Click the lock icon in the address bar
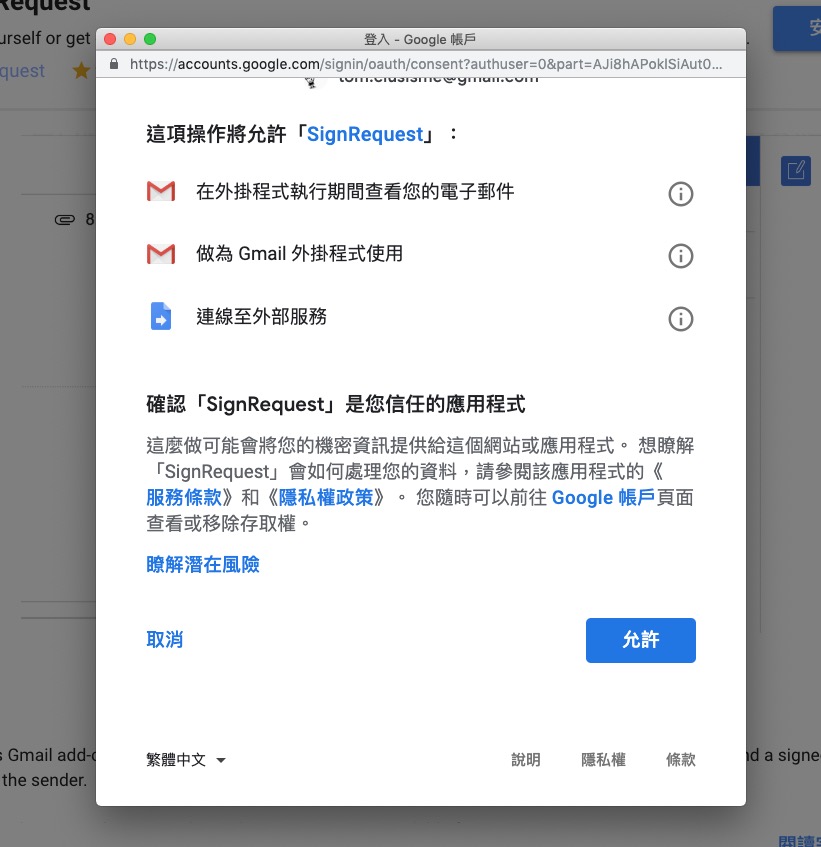The width and height of the screenshot is (821, 847). tap(113, 64)
